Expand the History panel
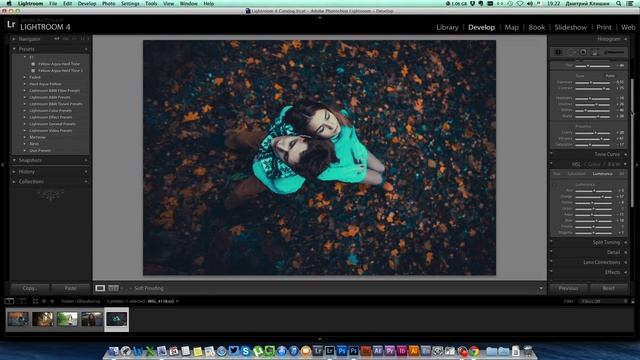 tap(14, 172)
